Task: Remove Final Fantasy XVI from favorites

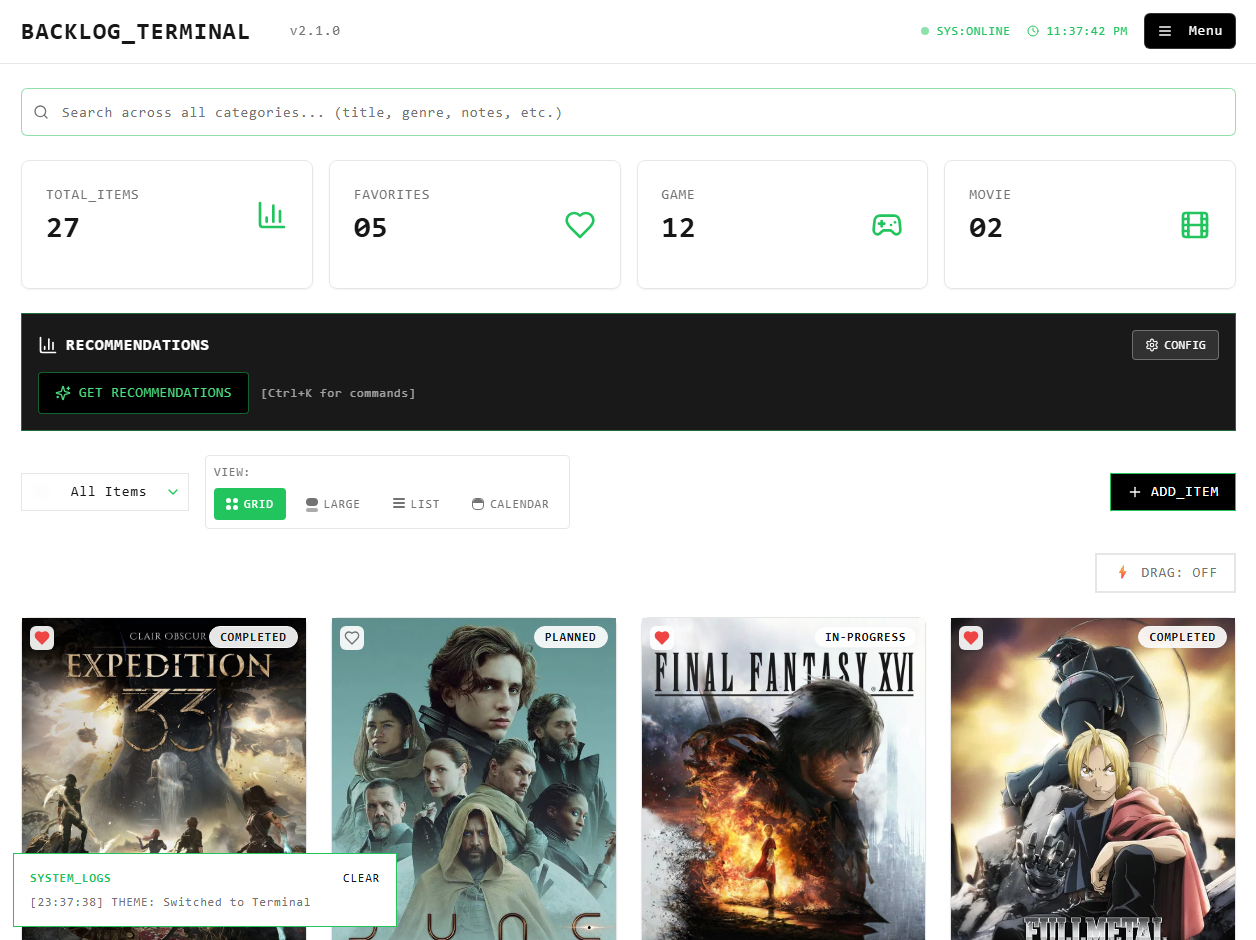Action: click(662, 637)
